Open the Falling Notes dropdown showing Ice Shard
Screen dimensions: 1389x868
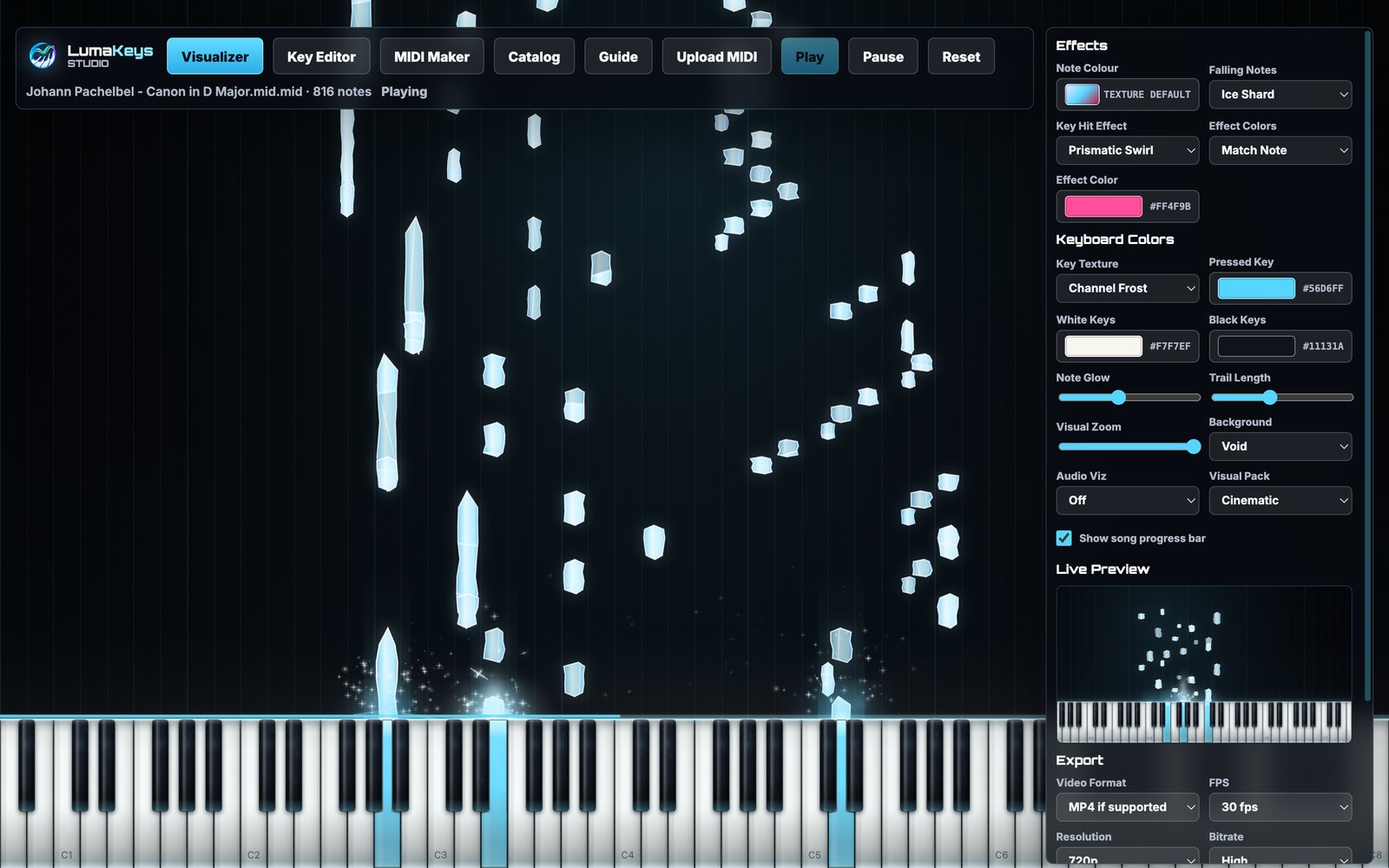1280,95
